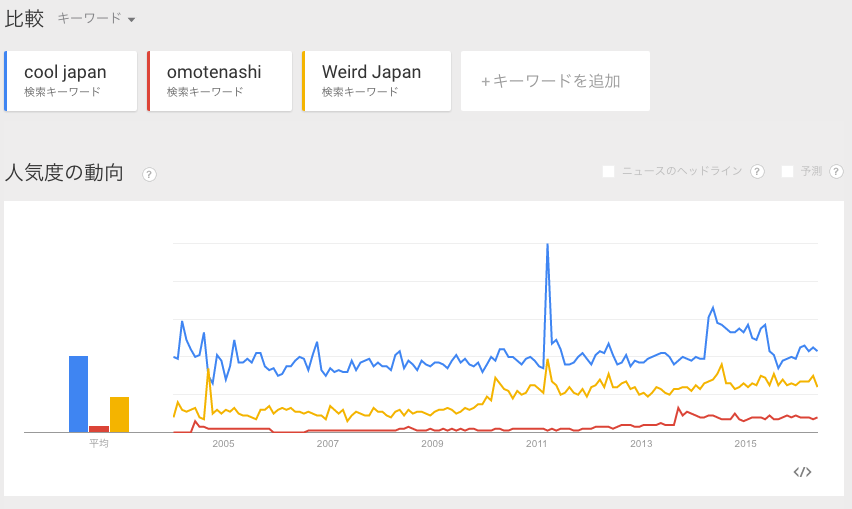Screen dimensions: 852x509
Task: Select the cool japan keyword card
Action: (x=71, y=81)
